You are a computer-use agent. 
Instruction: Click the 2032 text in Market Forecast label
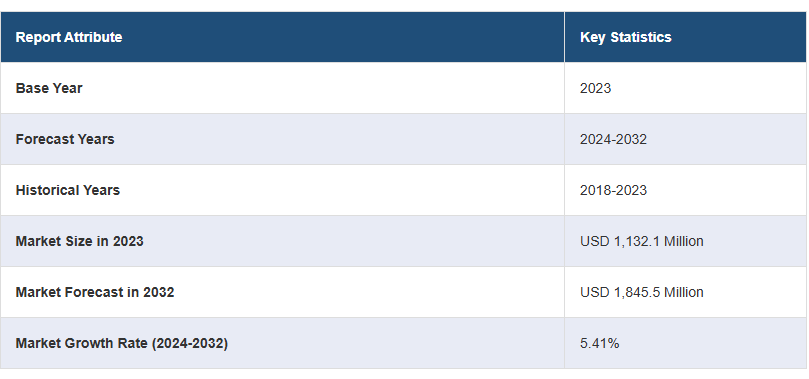pyautogui.click(x=159, y=292)
